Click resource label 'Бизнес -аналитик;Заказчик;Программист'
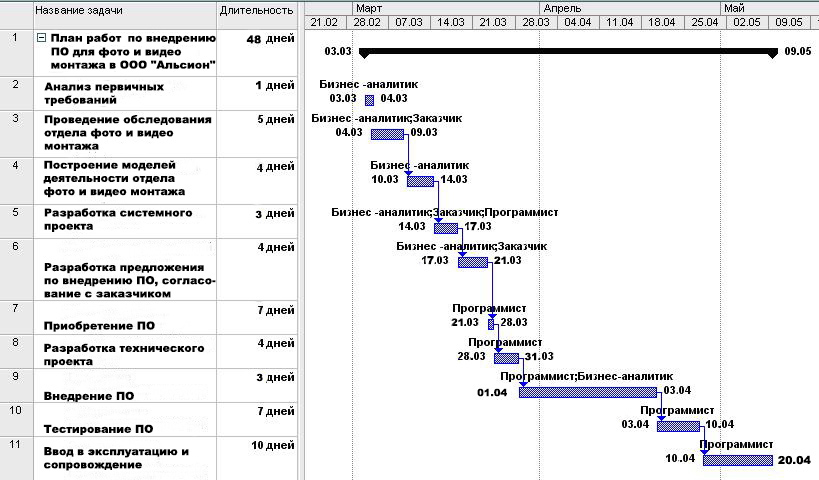 (444, 213)
